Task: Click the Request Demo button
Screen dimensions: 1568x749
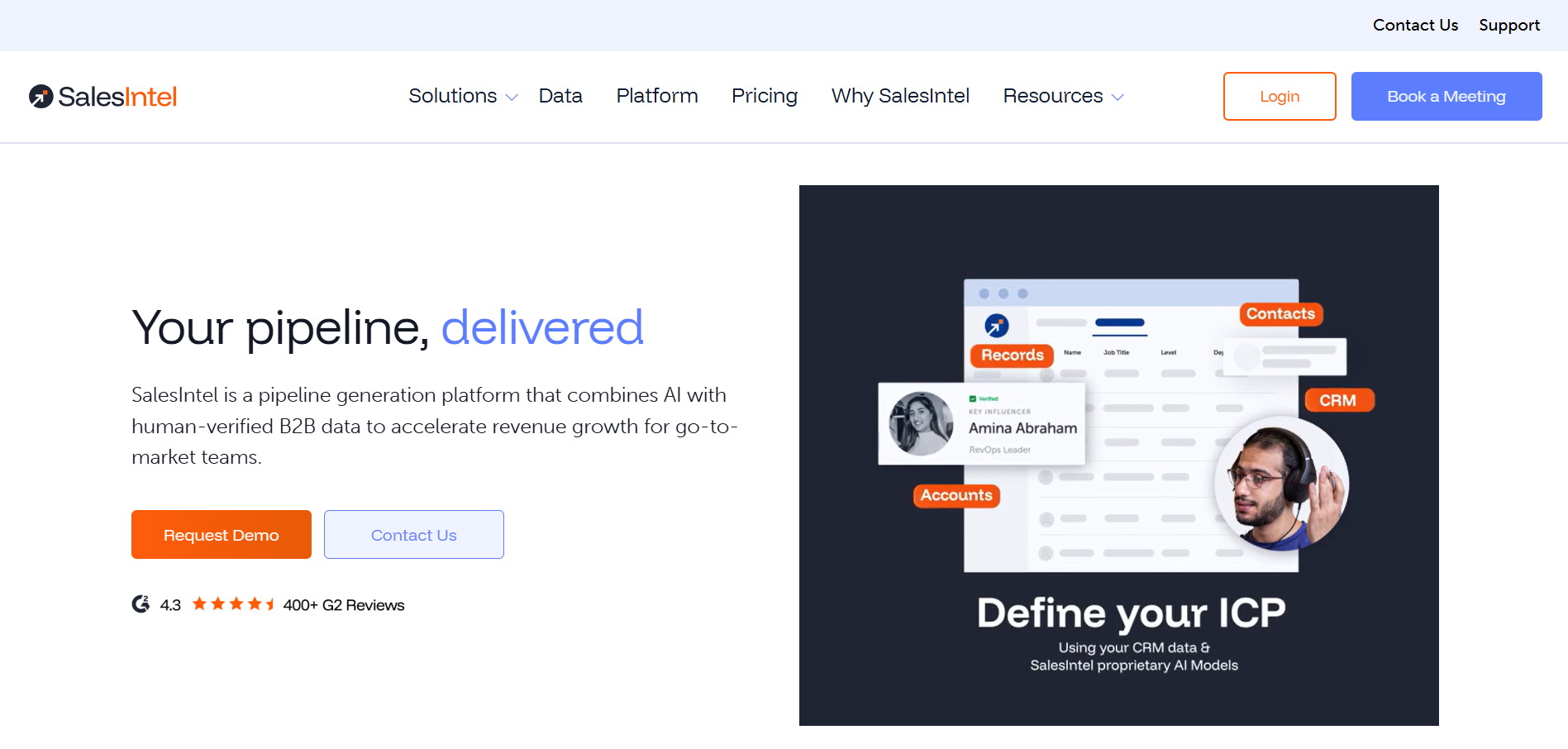Action: tap(222, 534)
